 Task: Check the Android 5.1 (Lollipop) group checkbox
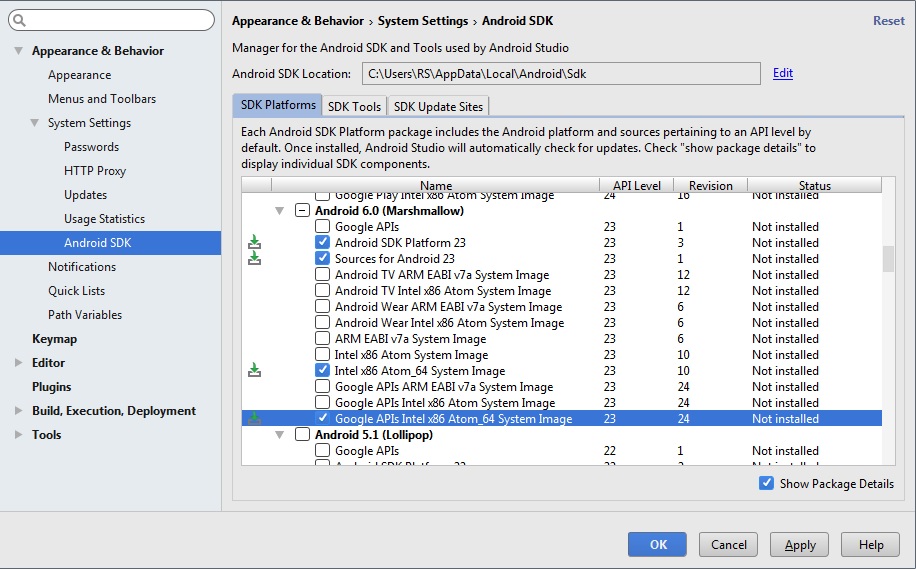pyautogui.click(x=302, y=435)
